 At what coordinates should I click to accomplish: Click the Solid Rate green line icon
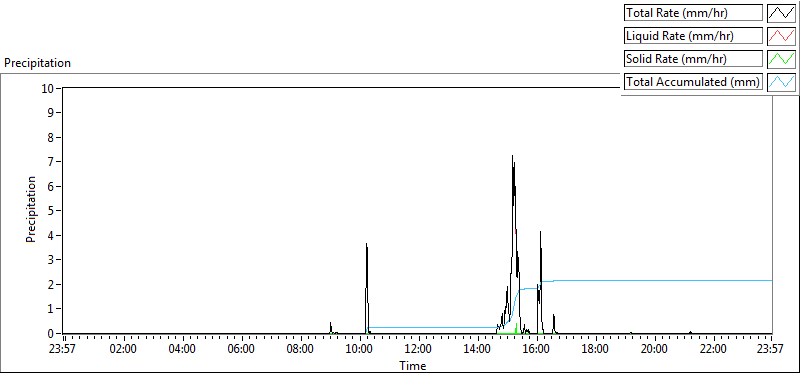tap(781, 59)
